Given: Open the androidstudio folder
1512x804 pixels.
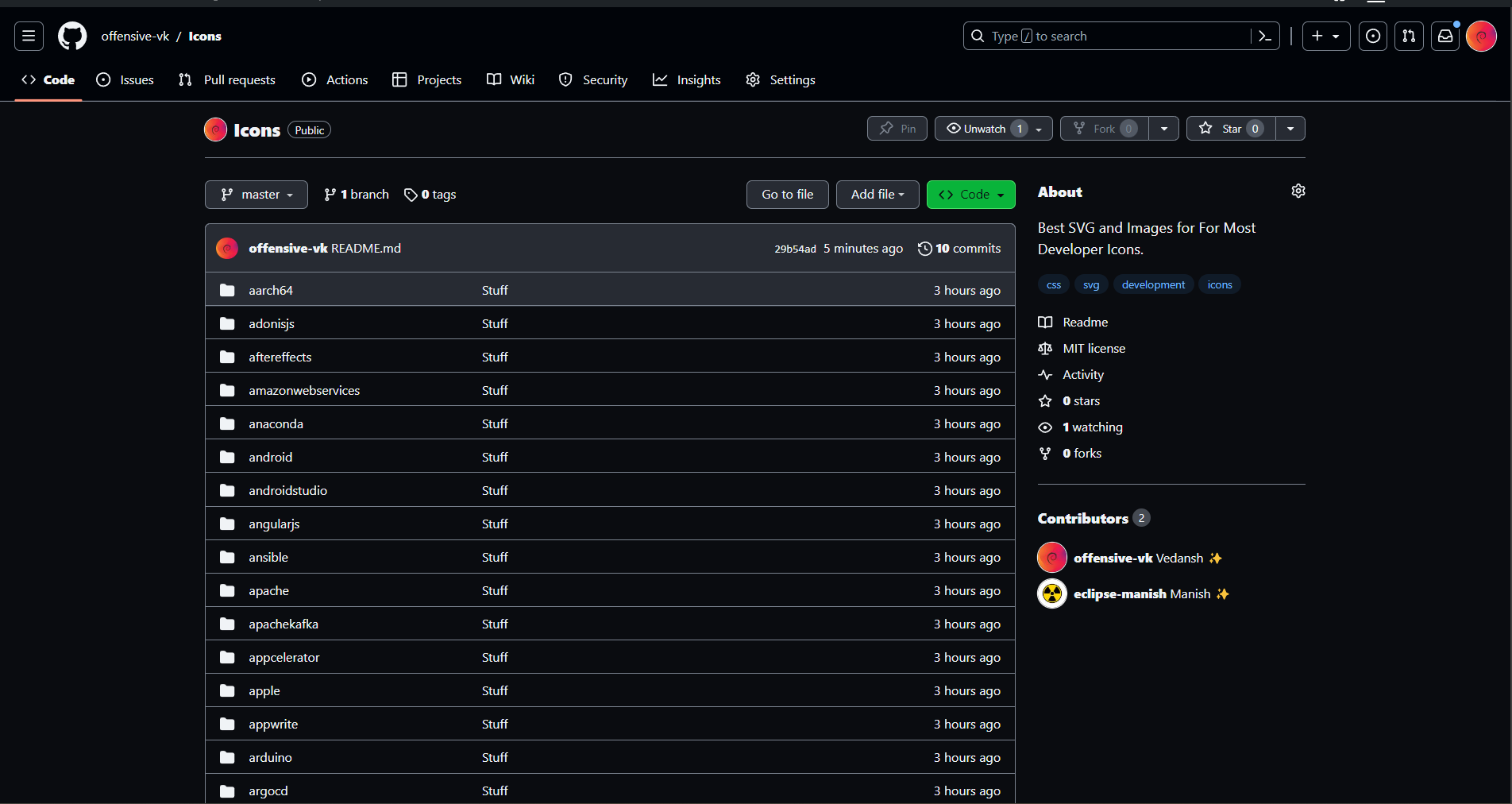Looking at the screenshot, I should (x=287, y=490).
